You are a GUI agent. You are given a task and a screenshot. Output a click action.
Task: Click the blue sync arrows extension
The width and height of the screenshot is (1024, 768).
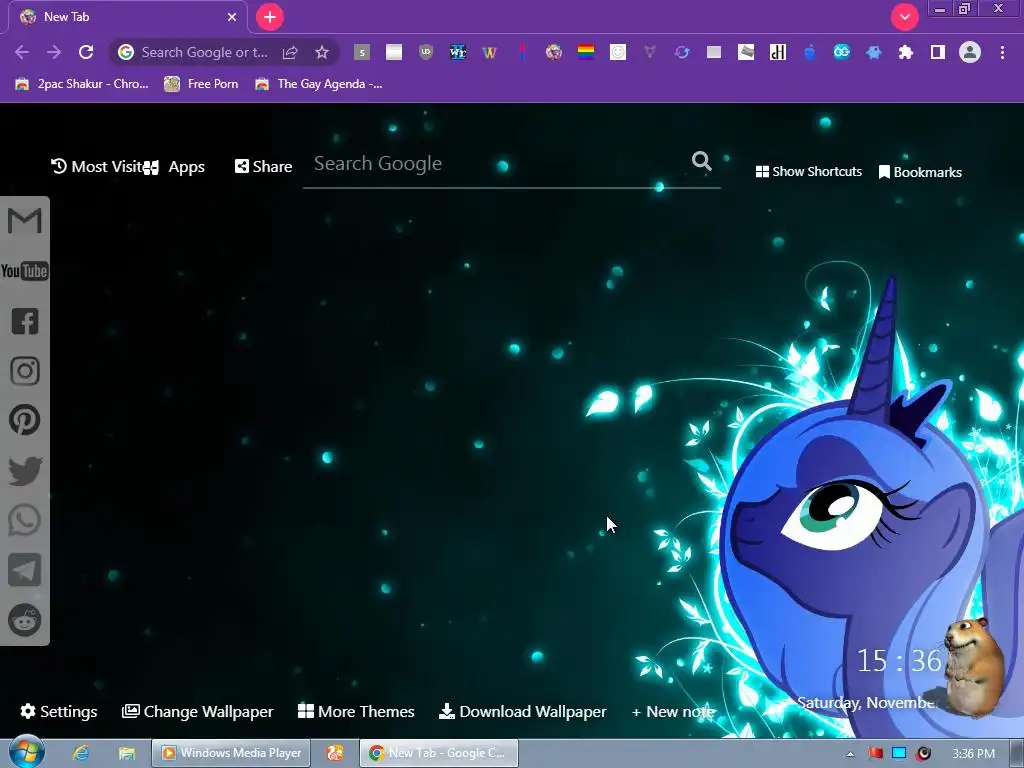coord(682,52)
